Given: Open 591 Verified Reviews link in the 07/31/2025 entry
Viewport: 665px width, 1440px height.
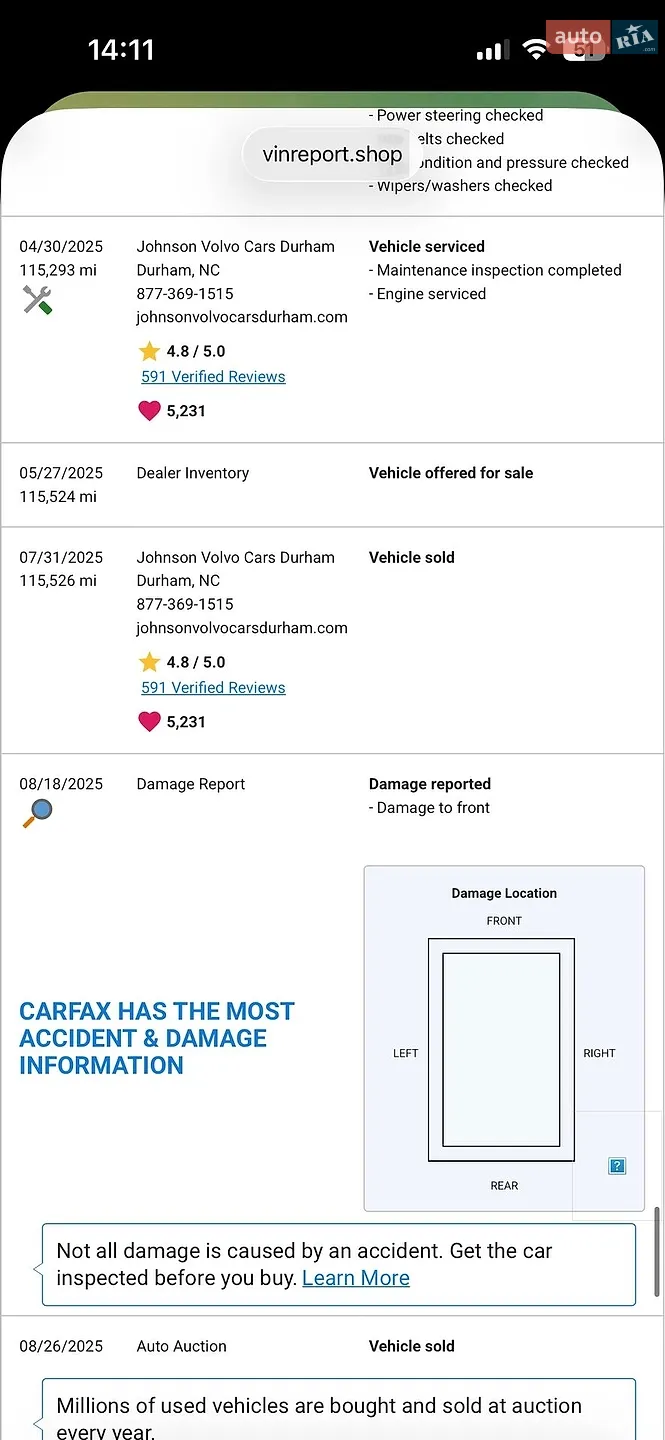Looking at the screenshot, I should pyautogui.click(x=213, y=688).
